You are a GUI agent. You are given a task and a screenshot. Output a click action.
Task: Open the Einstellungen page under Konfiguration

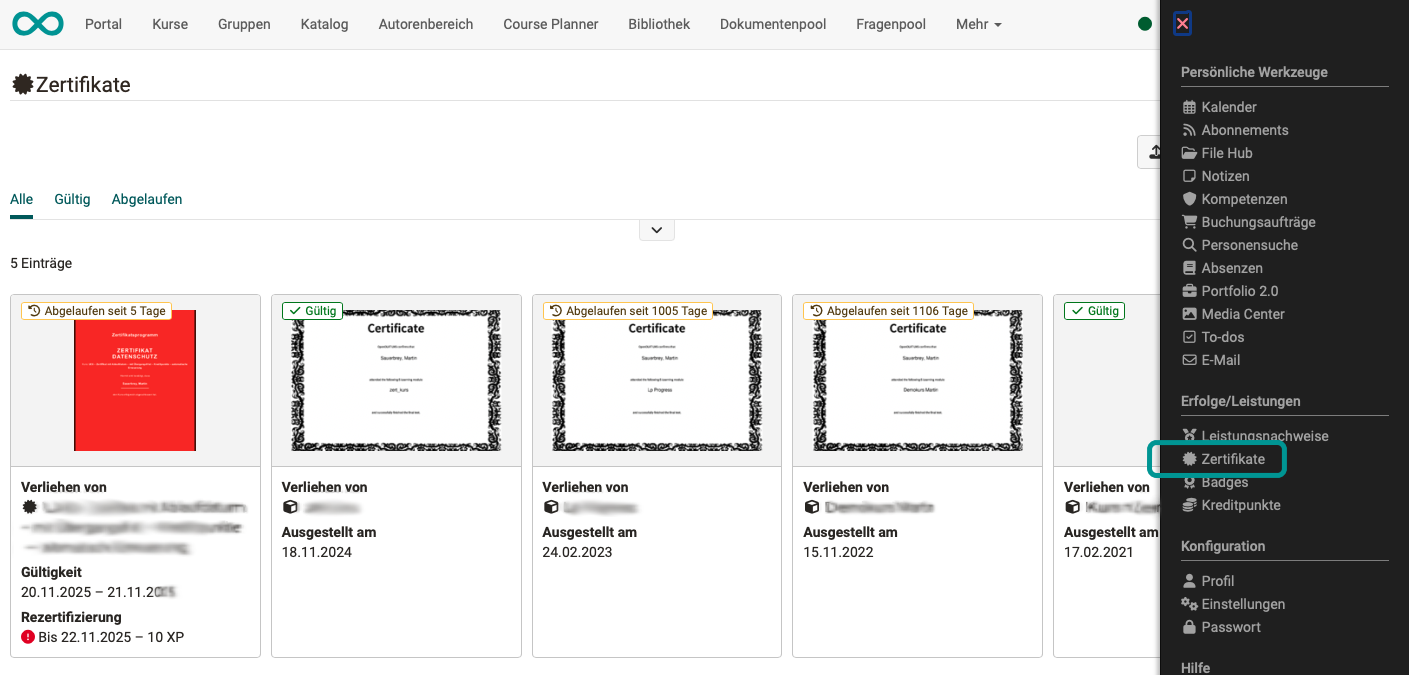point(1241,603)
